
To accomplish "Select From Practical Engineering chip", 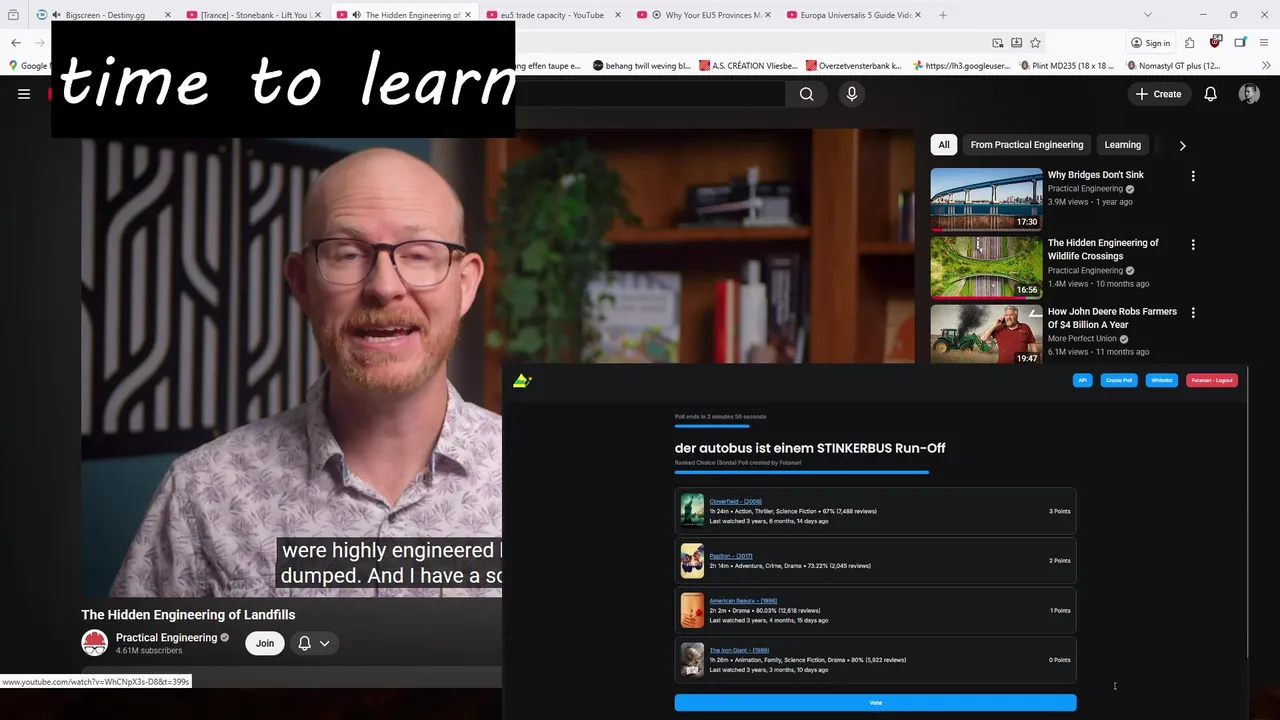I will coord(1026,145).
